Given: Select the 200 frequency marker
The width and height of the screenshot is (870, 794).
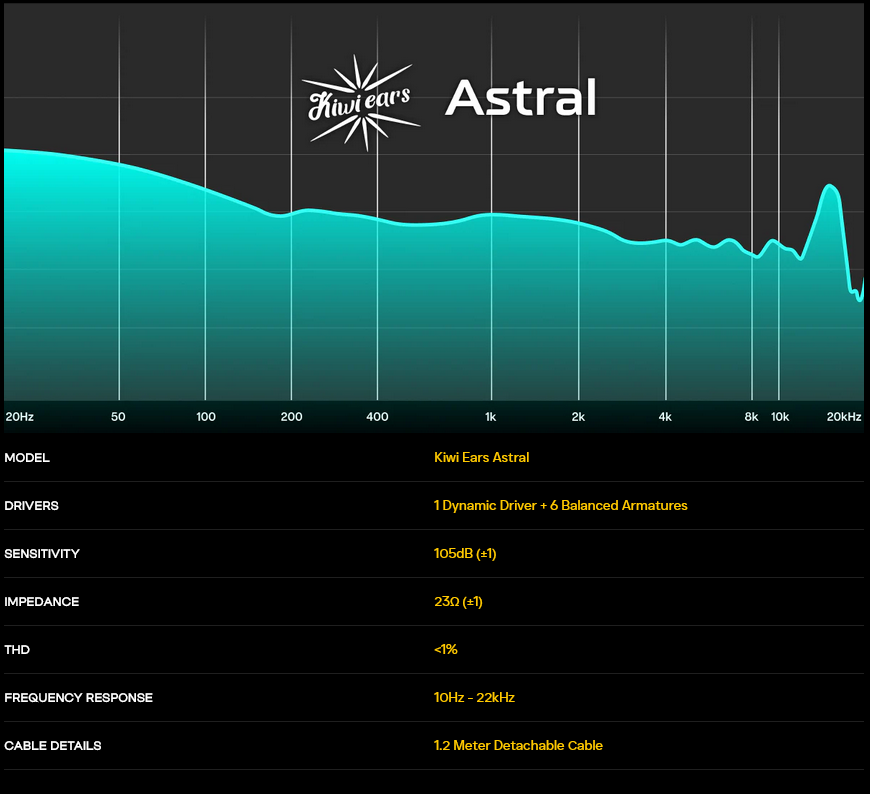Looking at the screenshot, I should (x=291, y=417).
